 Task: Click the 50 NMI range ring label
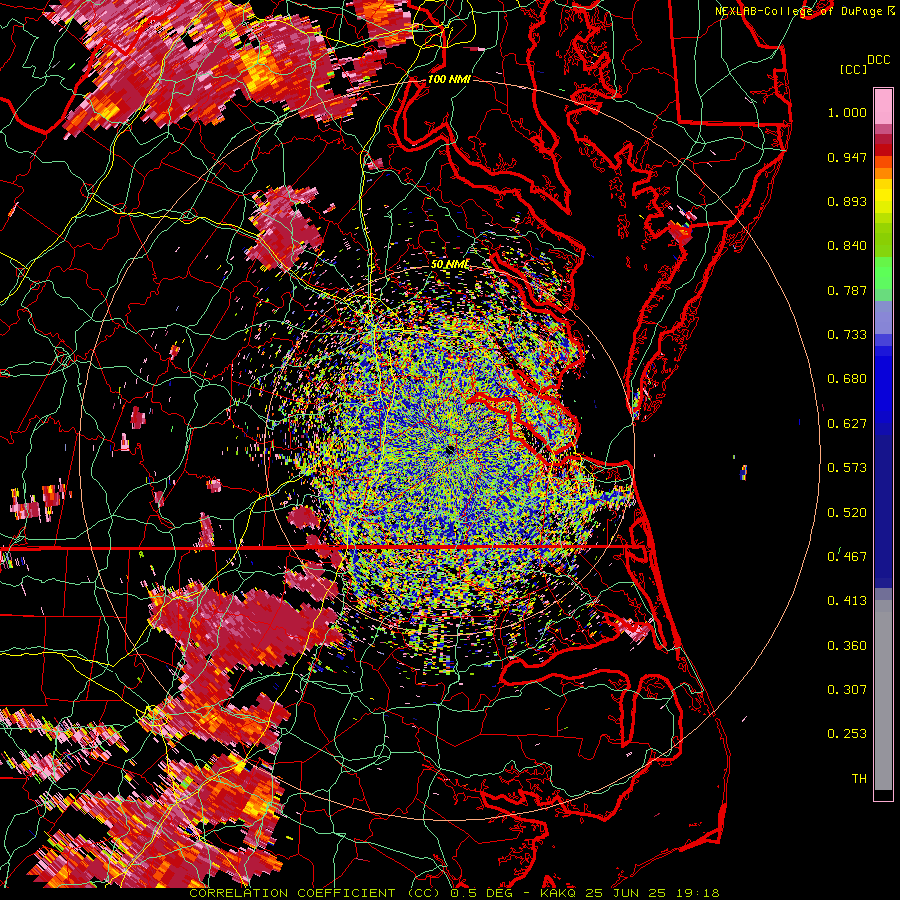(451, 264)
